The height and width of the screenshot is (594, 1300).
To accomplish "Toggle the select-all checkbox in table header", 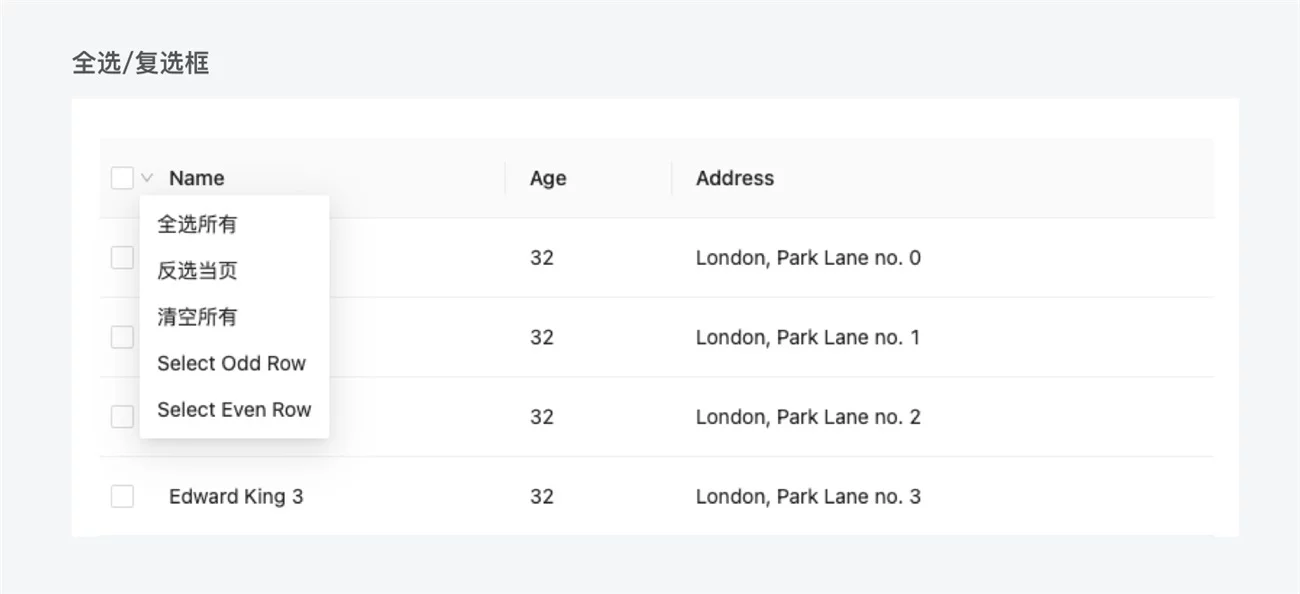I will pyautogui.click(x=122, y=178).
